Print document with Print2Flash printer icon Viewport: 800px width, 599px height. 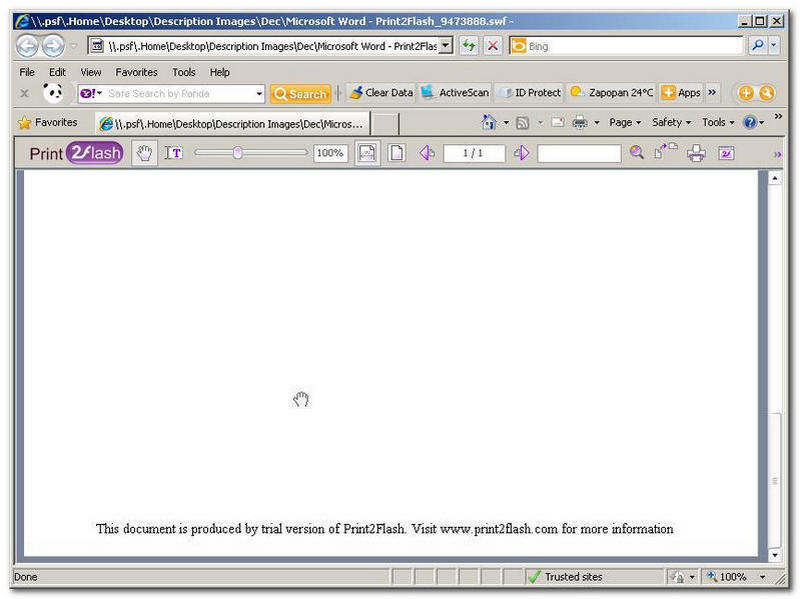point(696,153)
